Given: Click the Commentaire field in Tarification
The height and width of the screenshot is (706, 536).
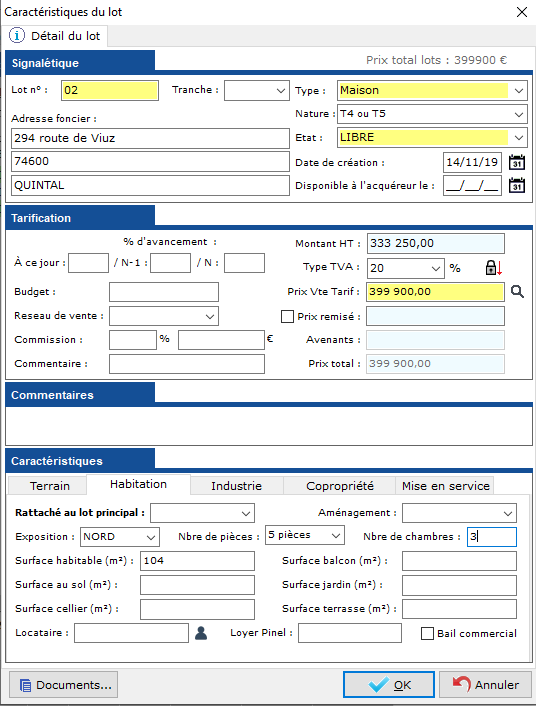Looking at the screenshot, I should click(187, 364).
